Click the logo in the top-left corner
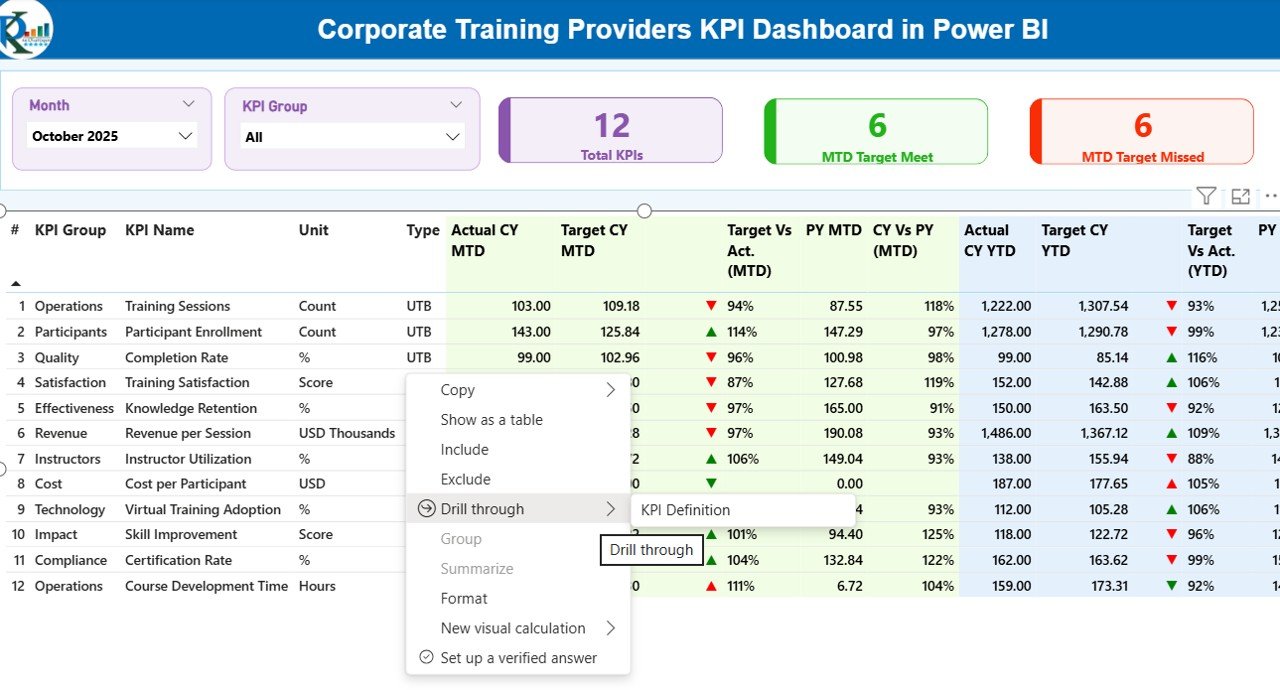The width and height of the screenshot is (1280, 690). click(26, 29)
